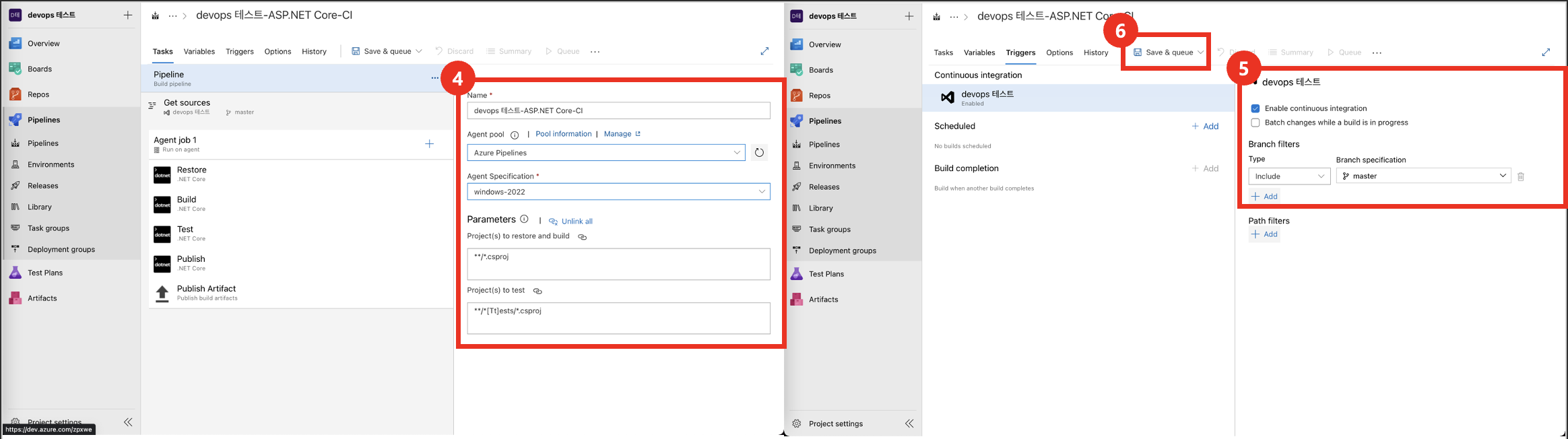Open the Pool information link
This screenshot has height=439, width=1568.
pos(564,134)
